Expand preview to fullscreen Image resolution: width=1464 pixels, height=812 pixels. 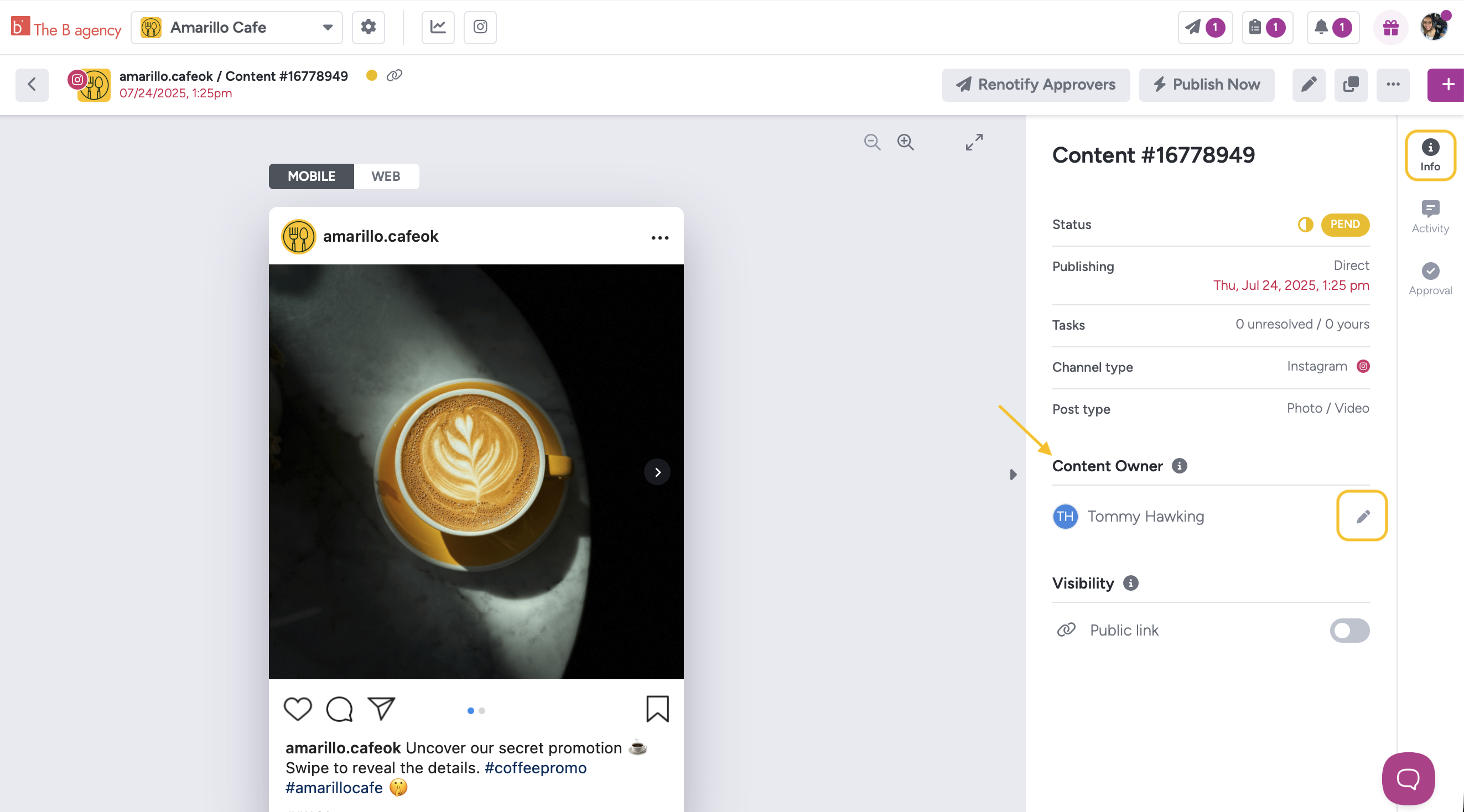coord(974,142)
